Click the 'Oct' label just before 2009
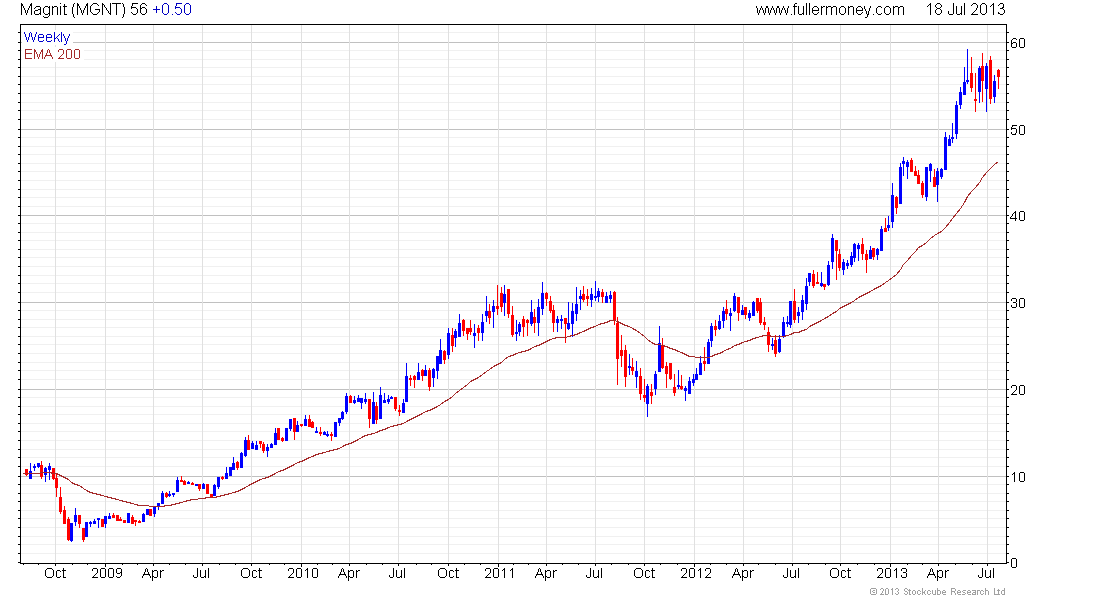Viewport: 1100px width, 600px height. click(55, 573)
